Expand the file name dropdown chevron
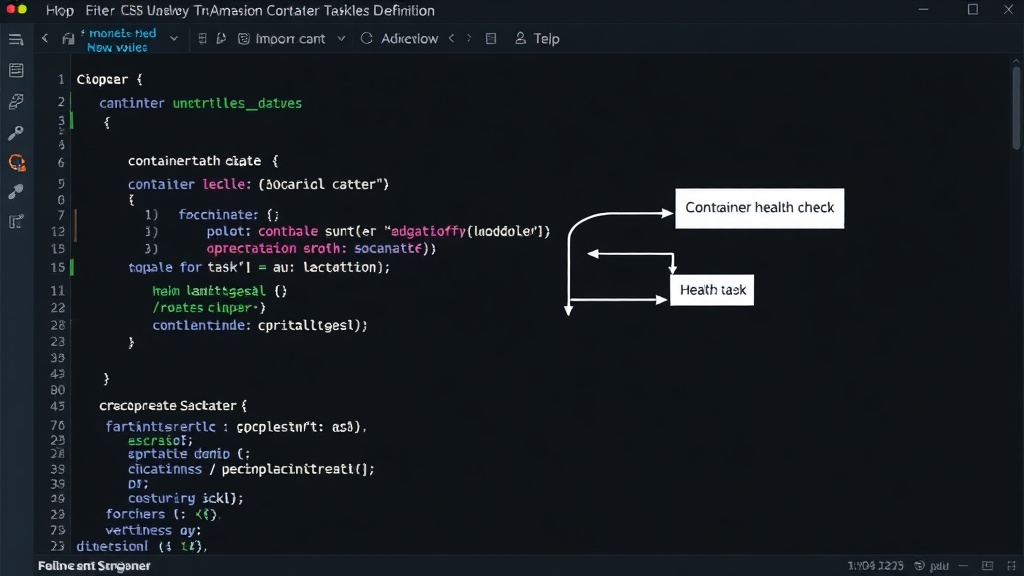This screenshot has height=576, width=1024. (174, 39)
